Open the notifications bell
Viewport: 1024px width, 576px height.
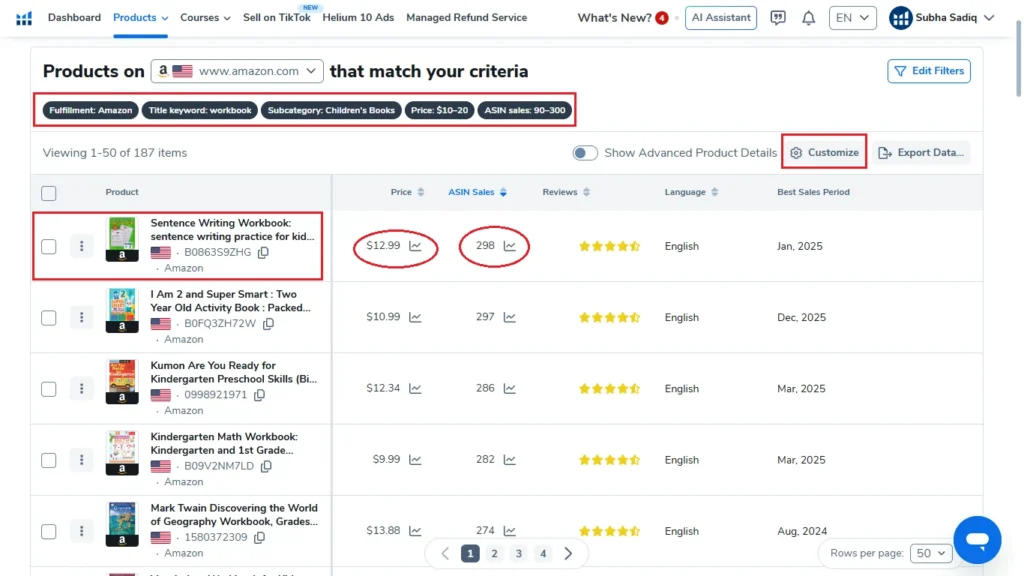tap(809, 17)
